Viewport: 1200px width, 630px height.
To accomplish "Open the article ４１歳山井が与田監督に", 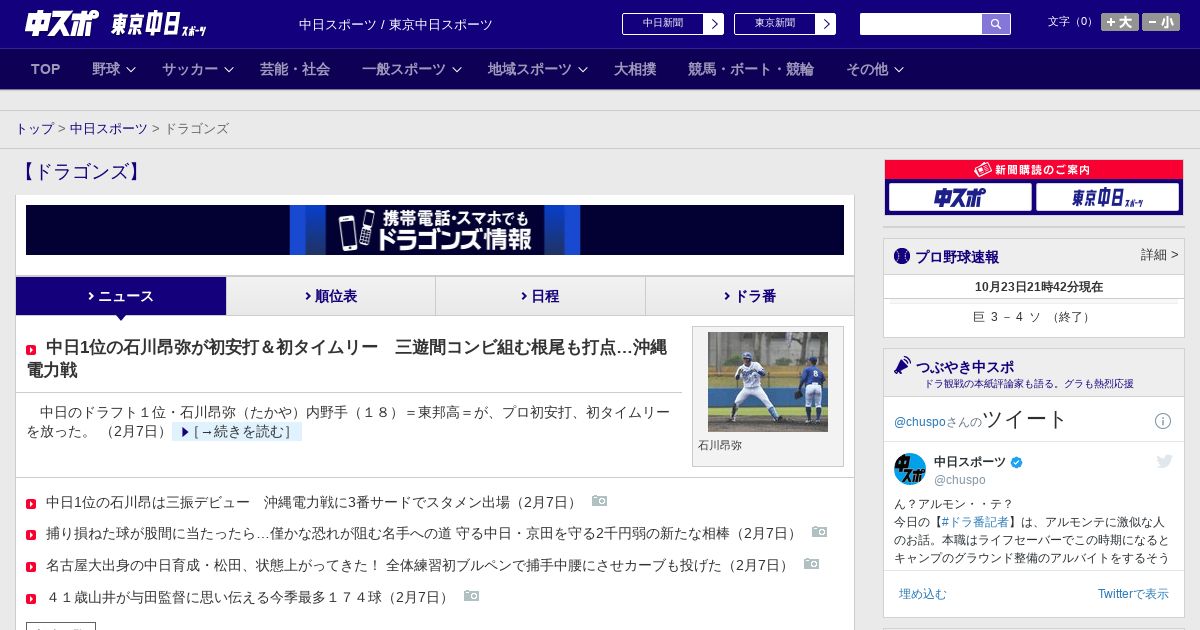I will click(x=248, y=598).
